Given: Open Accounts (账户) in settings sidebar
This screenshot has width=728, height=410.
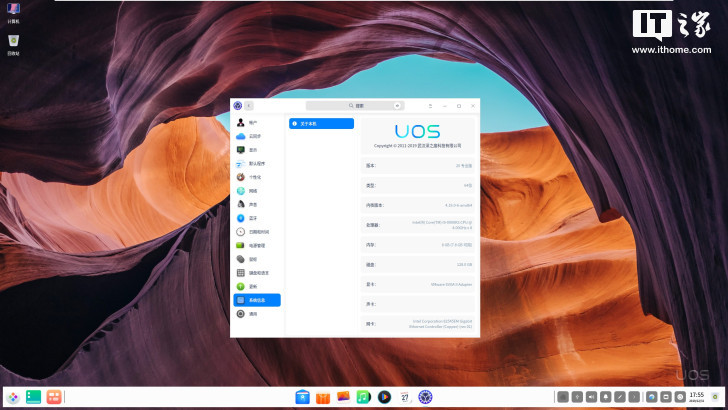Looking at the screenshot, I should click(x=257, y=123).
